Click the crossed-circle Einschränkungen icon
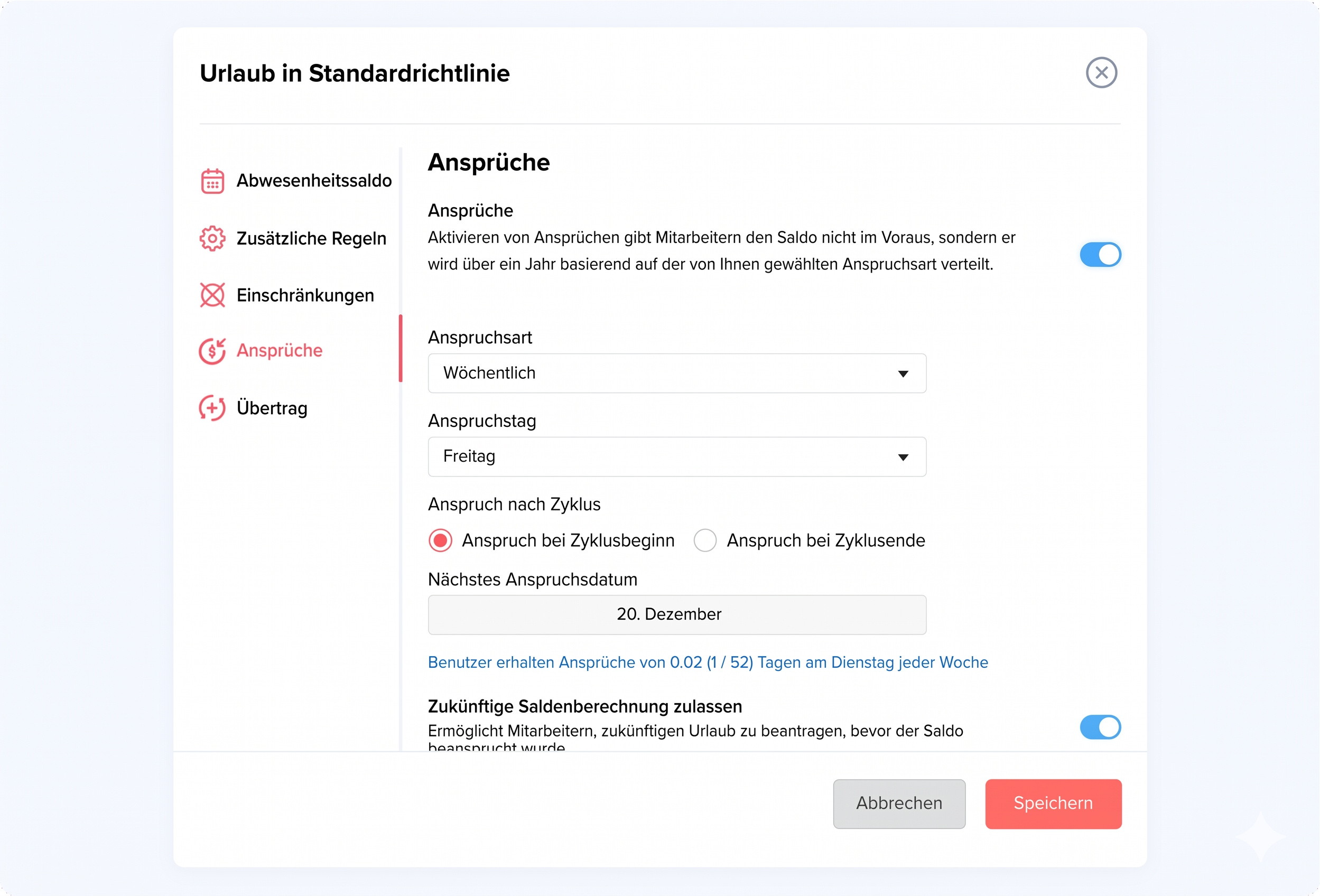 [212, 295]
